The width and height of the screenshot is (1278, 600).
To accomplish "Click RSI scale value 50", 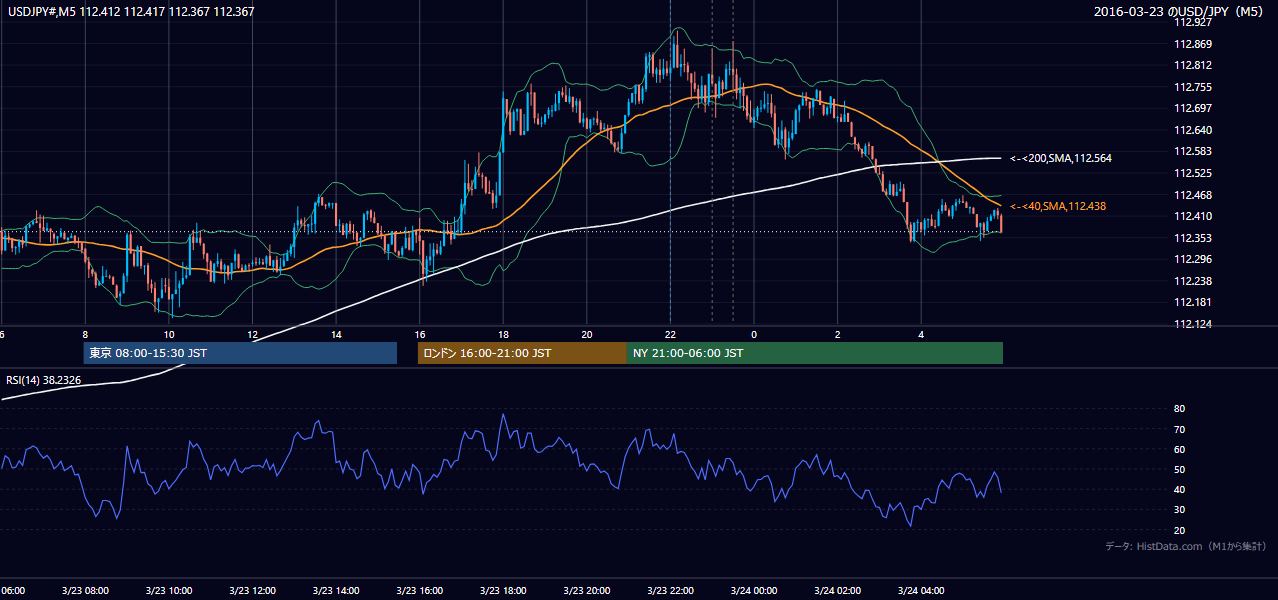I will [x=1179, y=469].
